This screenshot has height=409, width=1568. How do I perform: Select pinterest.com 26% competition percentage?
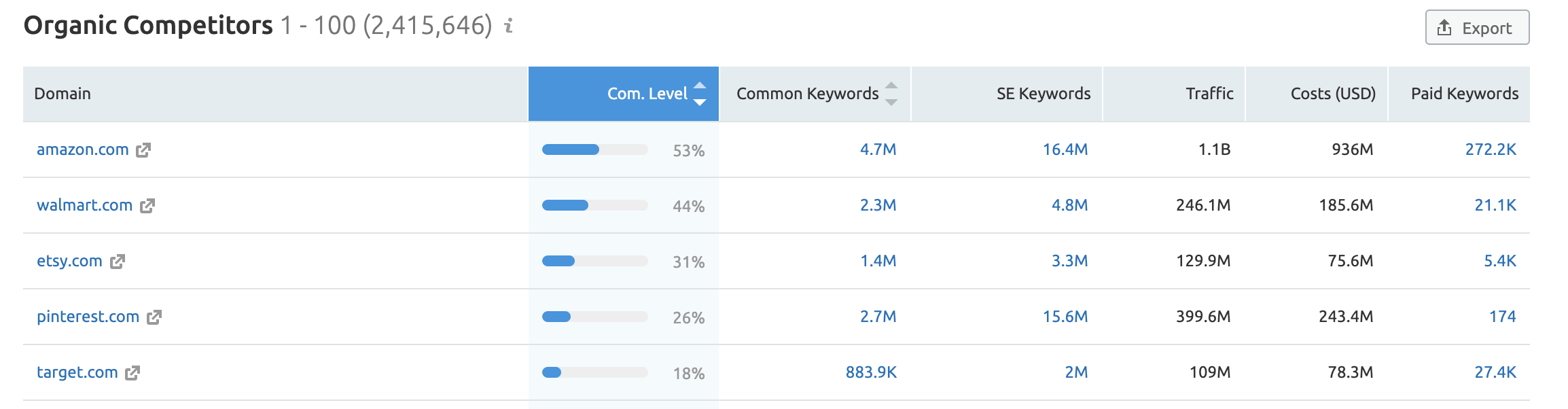tap(689, 318)
